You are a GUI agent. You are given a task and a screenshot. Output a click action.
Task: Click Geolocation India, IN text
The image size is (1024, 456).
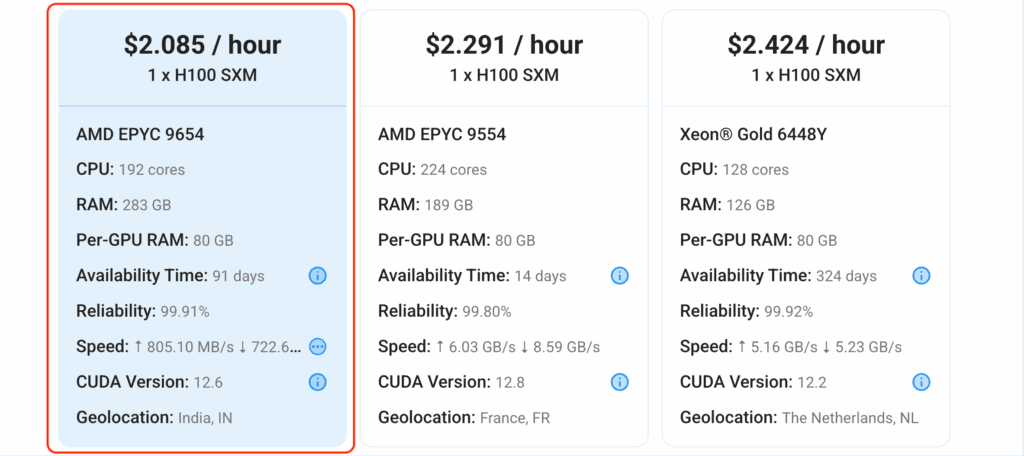pos(154,417)
